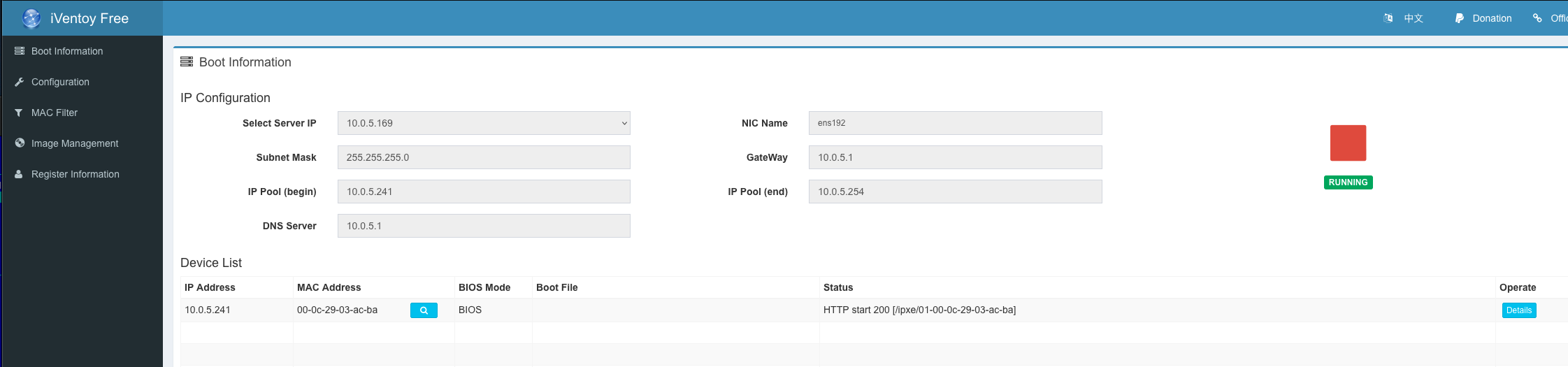Stop the server with red square button
Viewport: 1568px width, 367px height.
click(1348, 143)
